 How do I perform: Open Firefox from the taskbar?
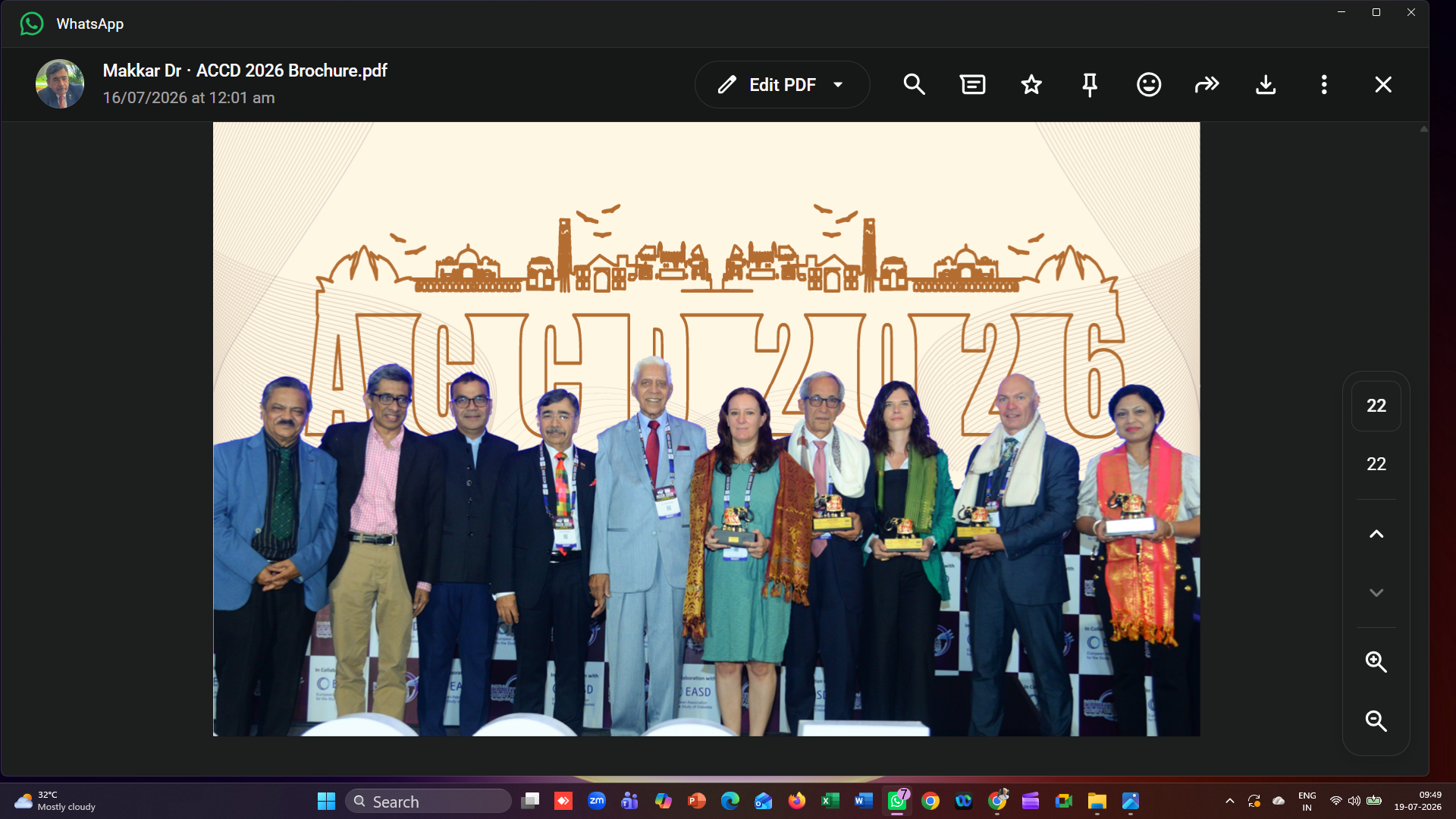(796, 801)
